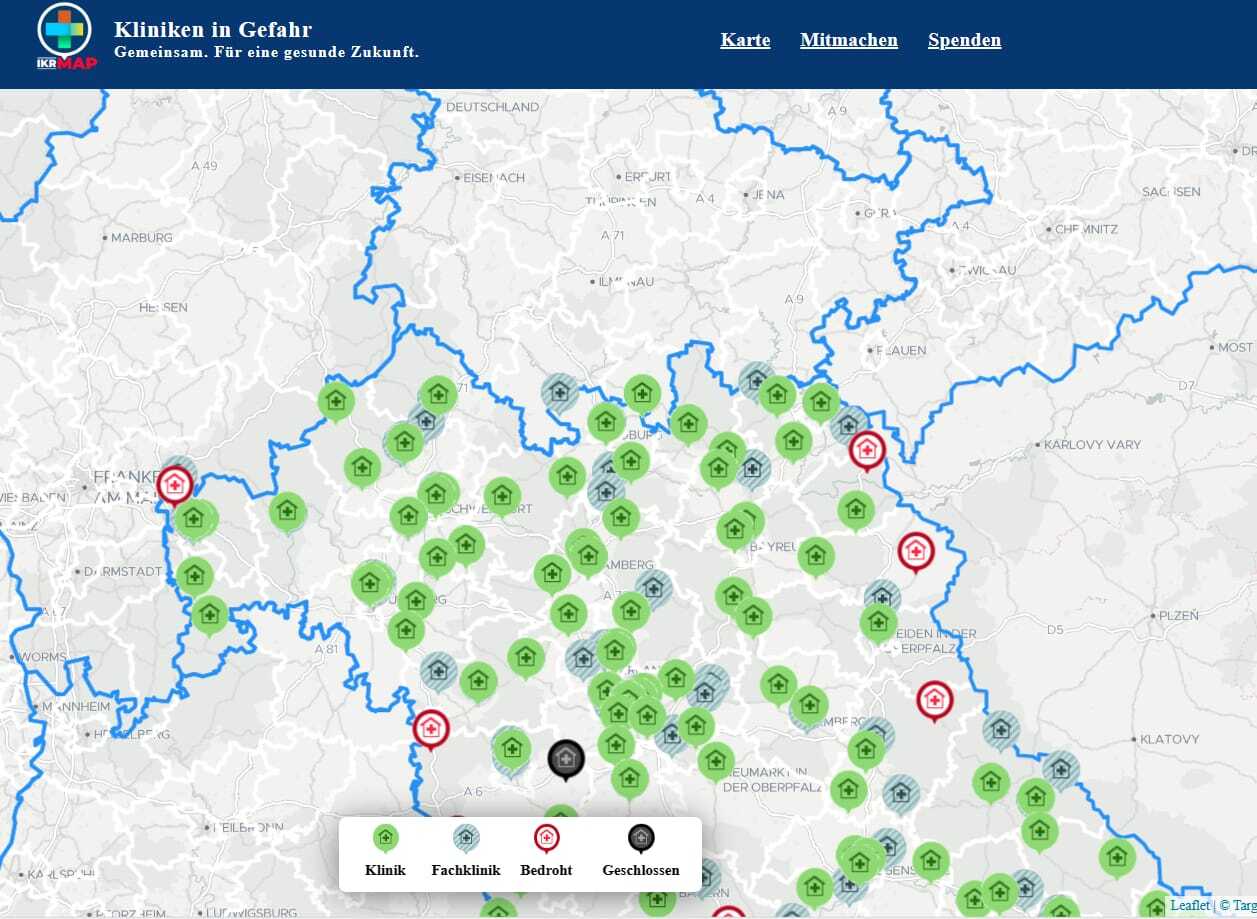Open the Karte navigation link
The height and width of the screenshot is (919, 1257).
click(745, 40)
